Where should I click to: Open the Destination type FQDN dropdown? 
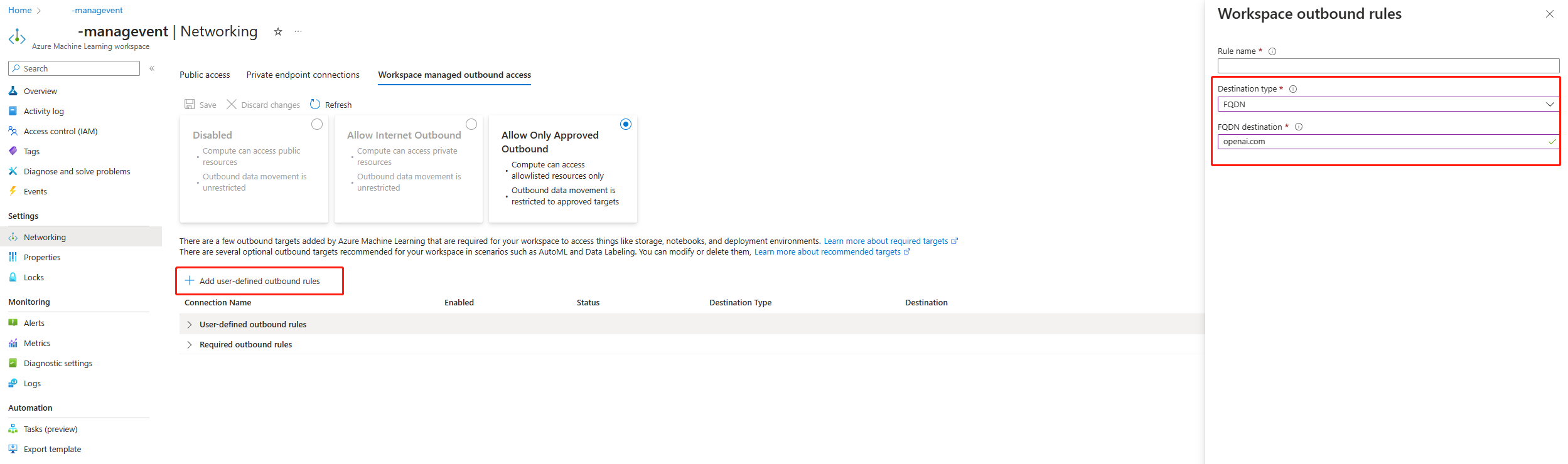click(x=1388, y=104)
